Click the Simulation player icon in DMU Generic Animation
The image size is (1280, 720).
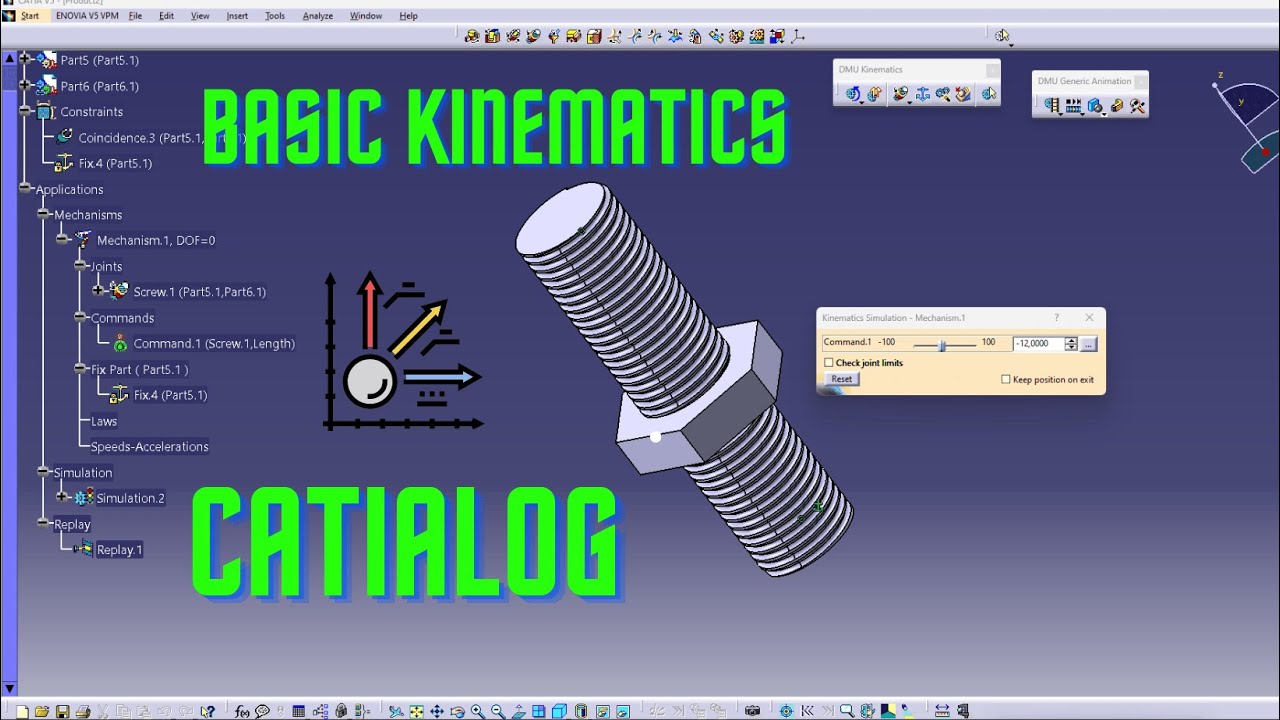point(1073,106)
